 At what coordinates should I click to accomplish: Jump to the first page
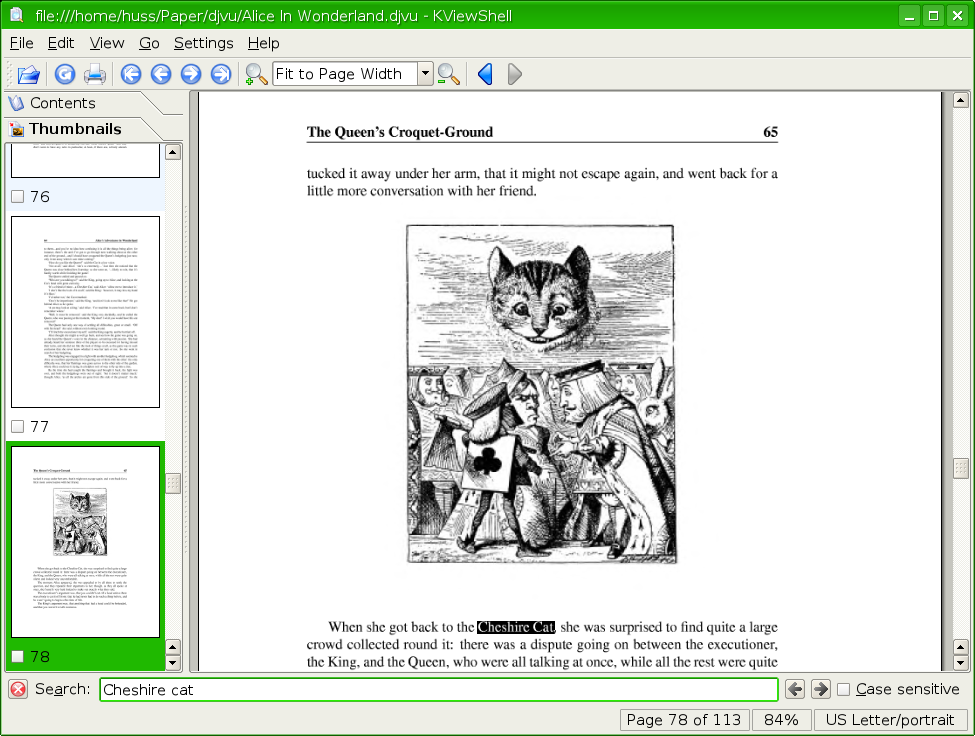[x=131, y=75]
